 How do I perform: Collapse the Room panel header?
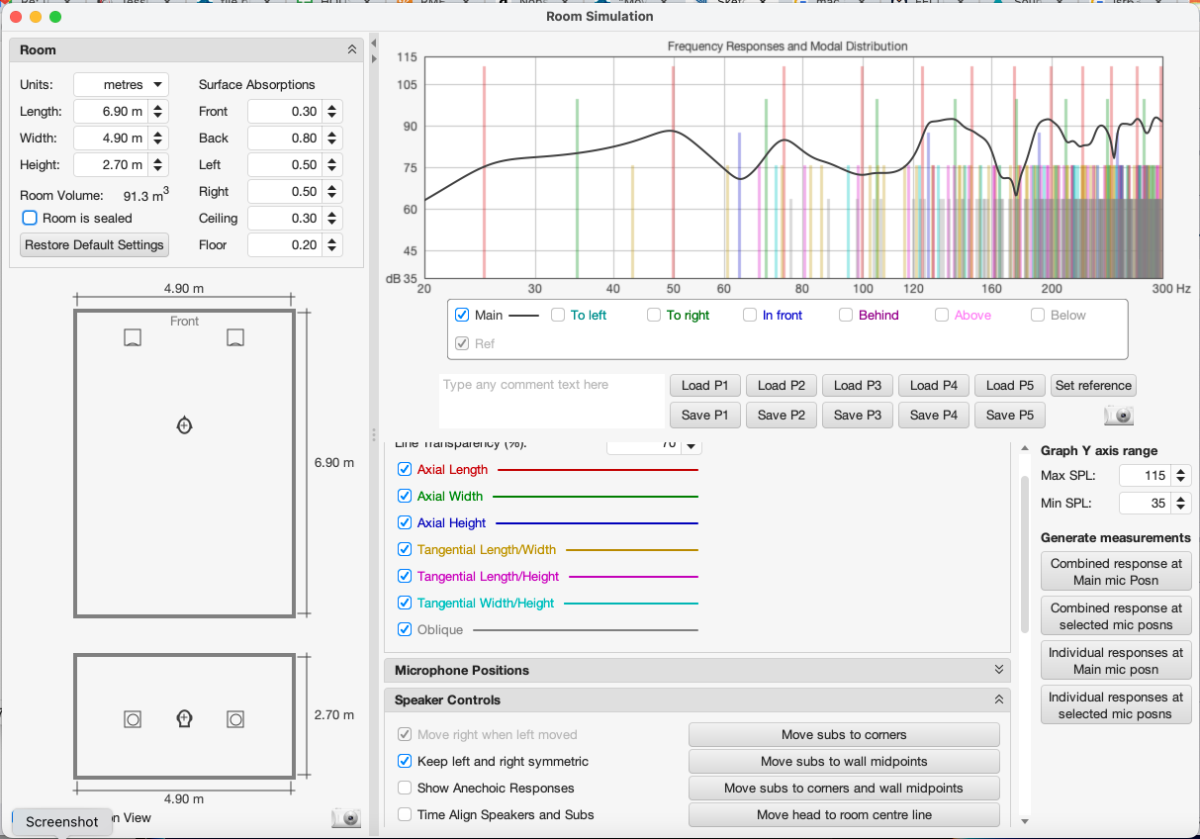point(351,50)
